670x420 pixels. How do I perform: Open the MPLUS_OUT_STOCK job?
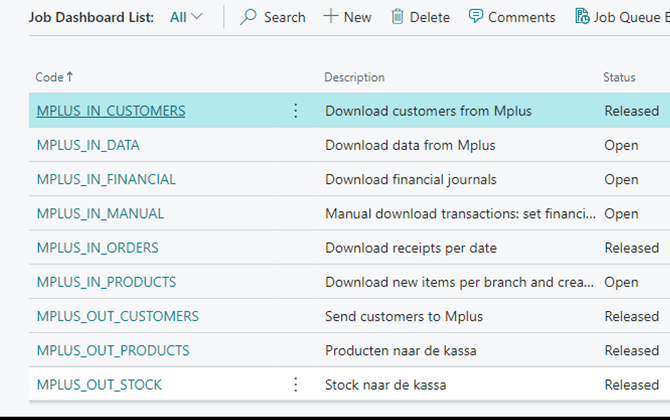coord(99,385)
